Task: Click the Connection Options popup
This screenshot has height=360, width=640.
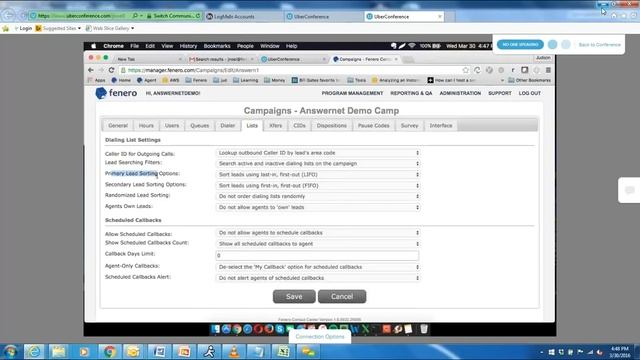Action: click(x=320, y=337)
